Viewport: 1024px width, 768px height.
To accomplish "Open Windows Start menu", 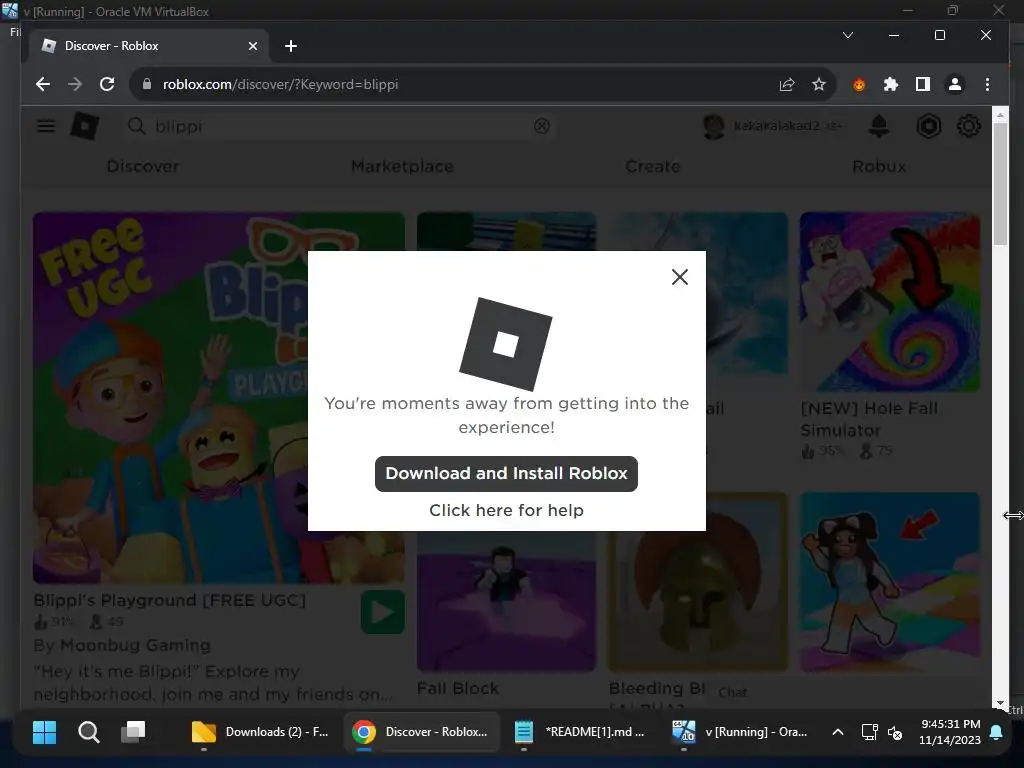I will [x=44, y=732].
